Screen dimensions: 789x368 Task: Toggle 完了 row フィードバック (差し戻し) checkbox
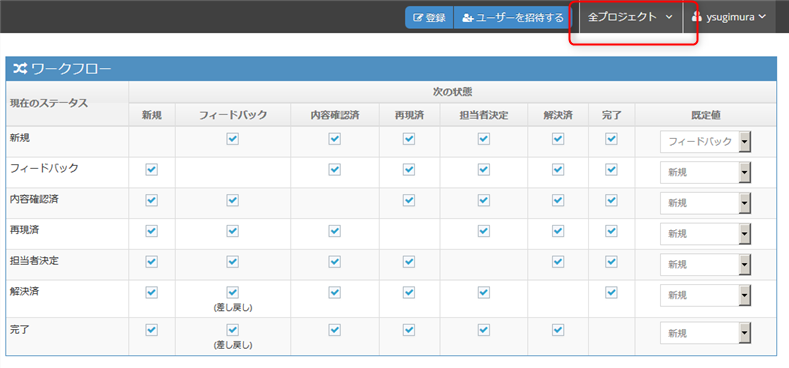(x=232, y=330)
